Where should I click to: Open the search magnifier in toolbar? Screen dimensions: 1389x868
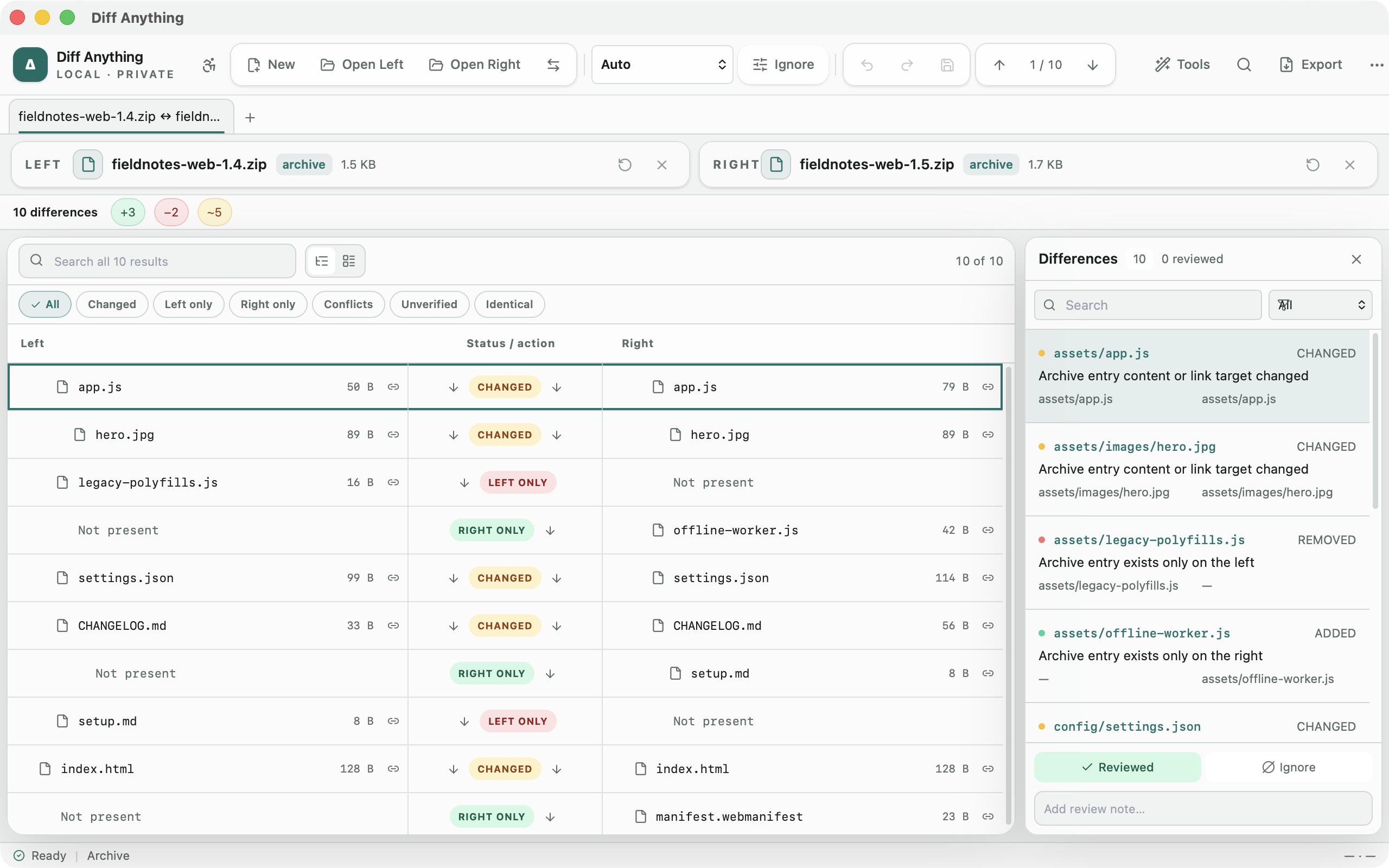coord(1243,65)
